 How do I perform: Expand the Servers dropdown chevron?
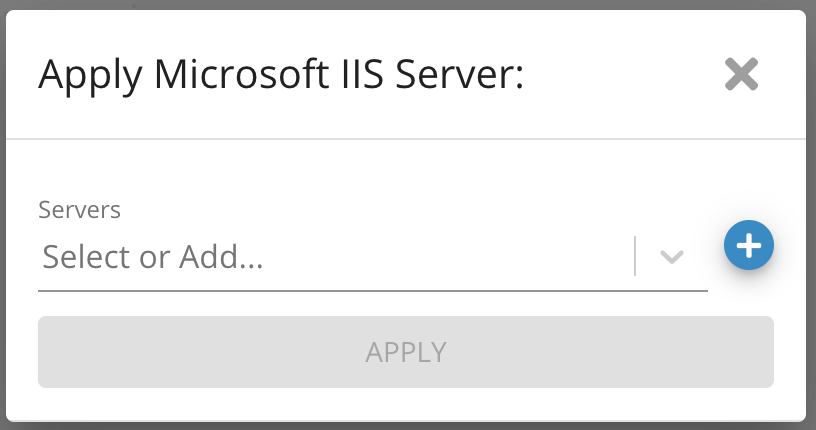click(x=672, y=257)
